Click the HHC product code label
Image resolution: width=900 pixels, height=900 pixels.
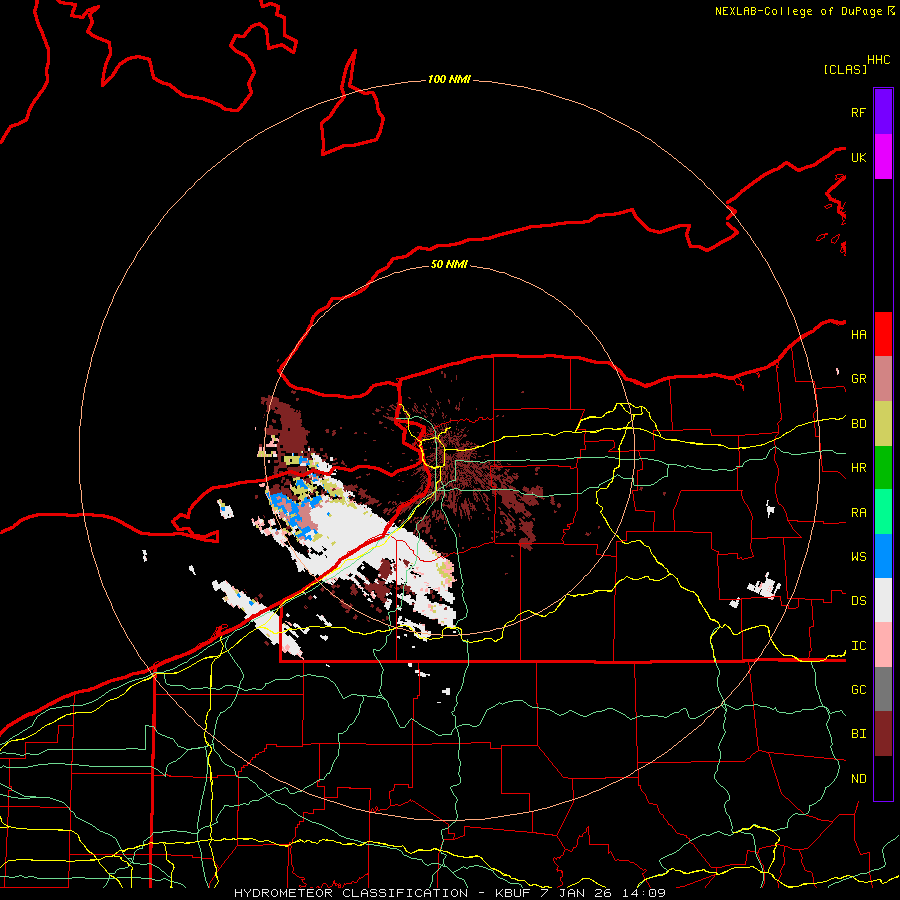pos(878,60)
